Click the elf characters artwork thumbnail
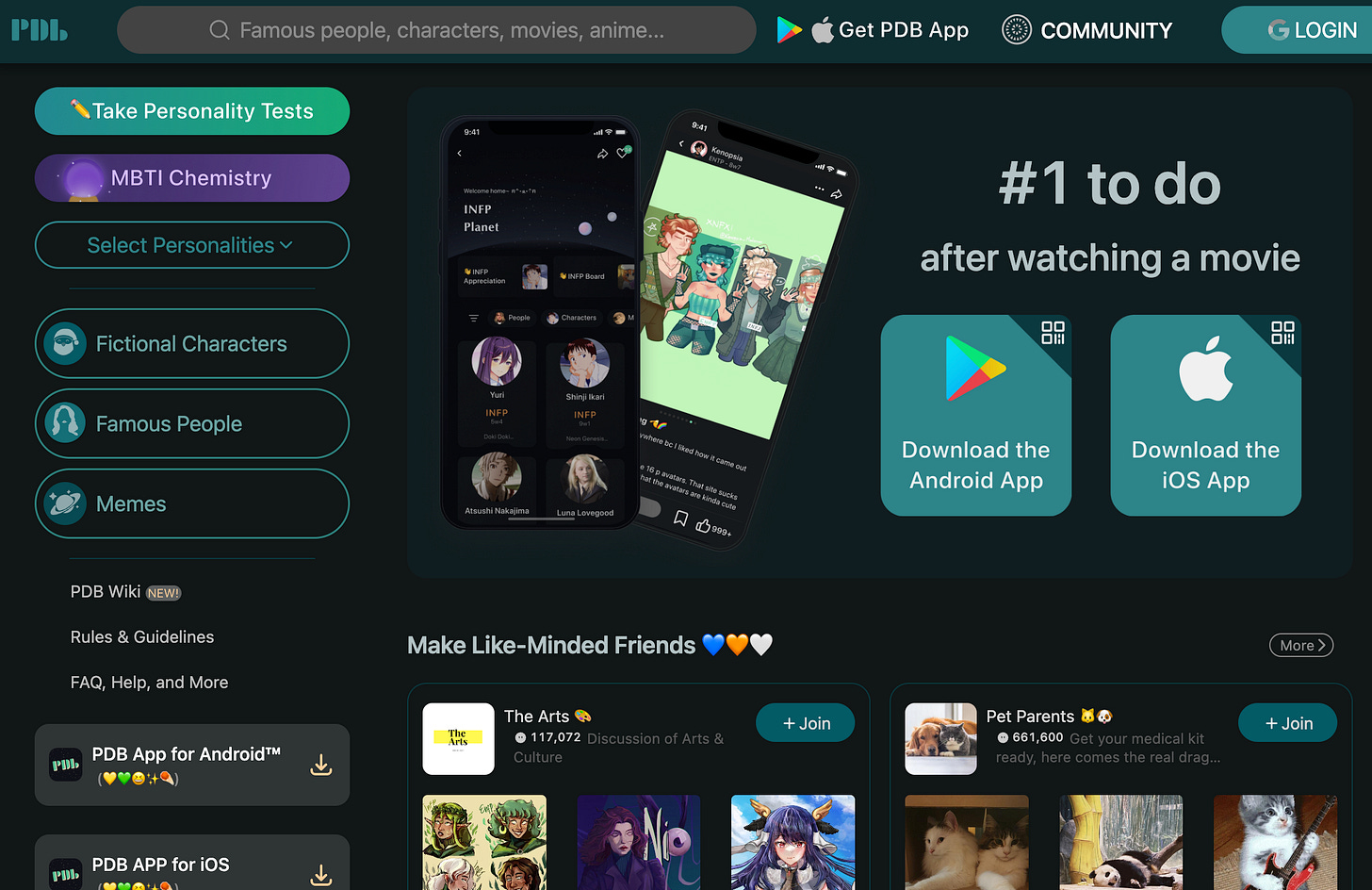The height and width of the screenshot is (890, 1372). [484, 843]
